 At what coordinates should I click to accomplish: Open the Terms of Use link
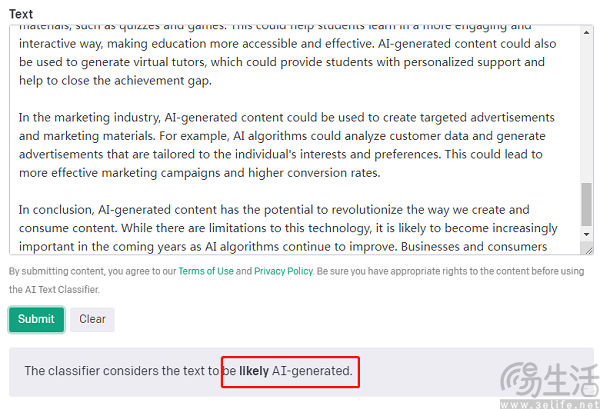(206, 271)
